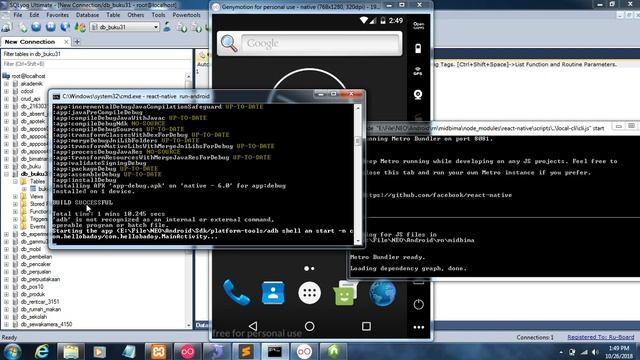Image resolution: width=640 pixels, height=360 pixels.
Task: Click the Genymotion power button icon
Action: point(418,304)
